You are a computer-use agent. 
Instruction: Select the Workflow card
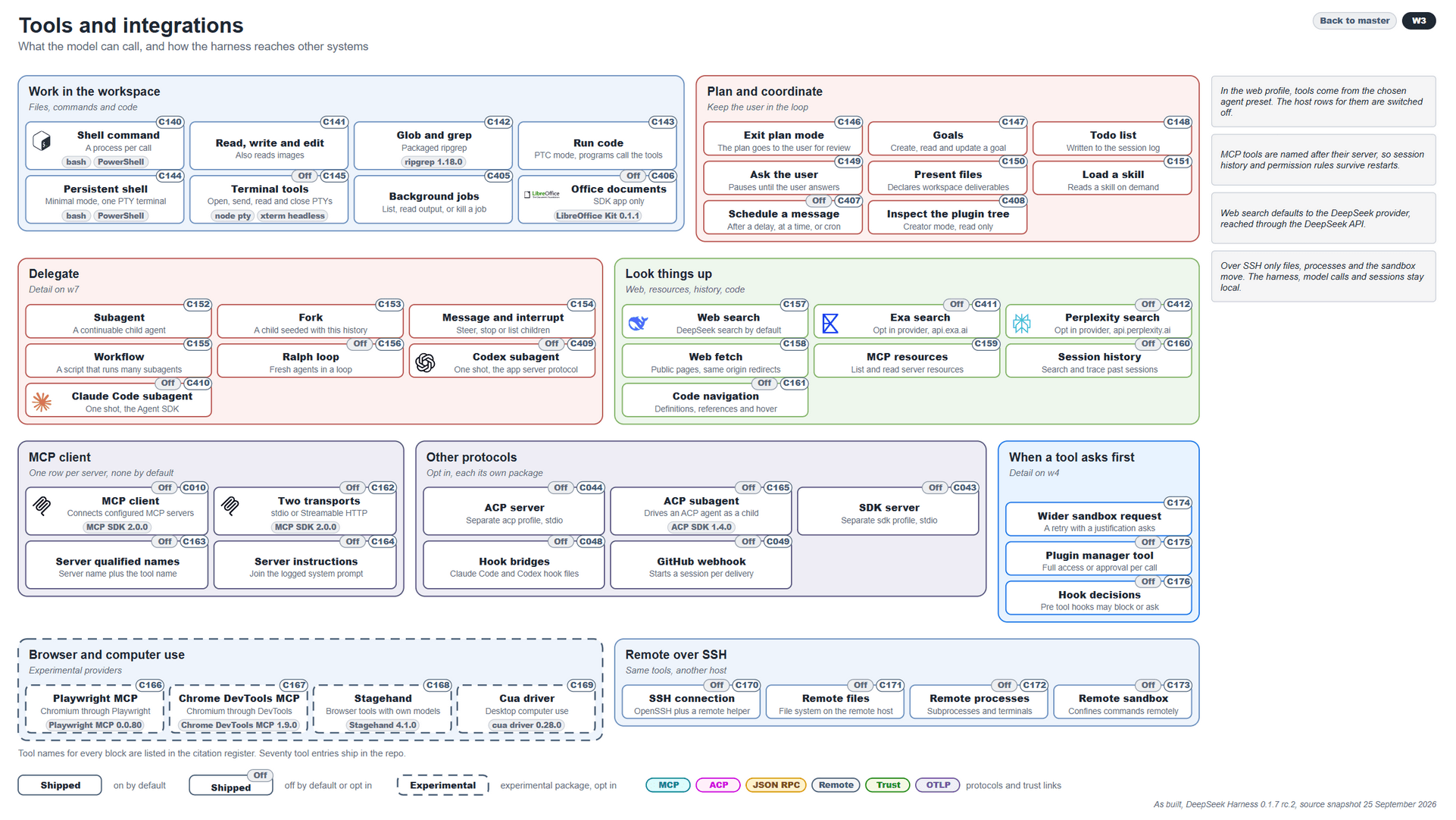(x=118, y=361)
